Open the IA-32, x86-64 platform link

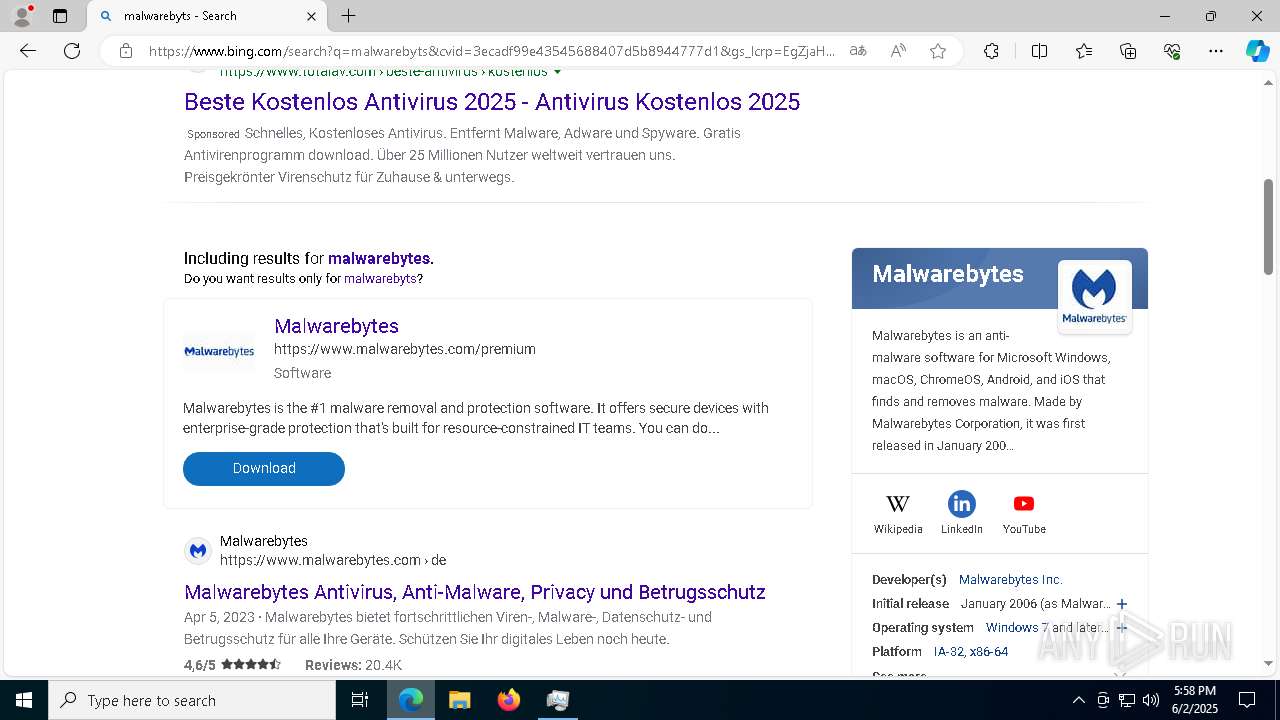coord(971,652)
